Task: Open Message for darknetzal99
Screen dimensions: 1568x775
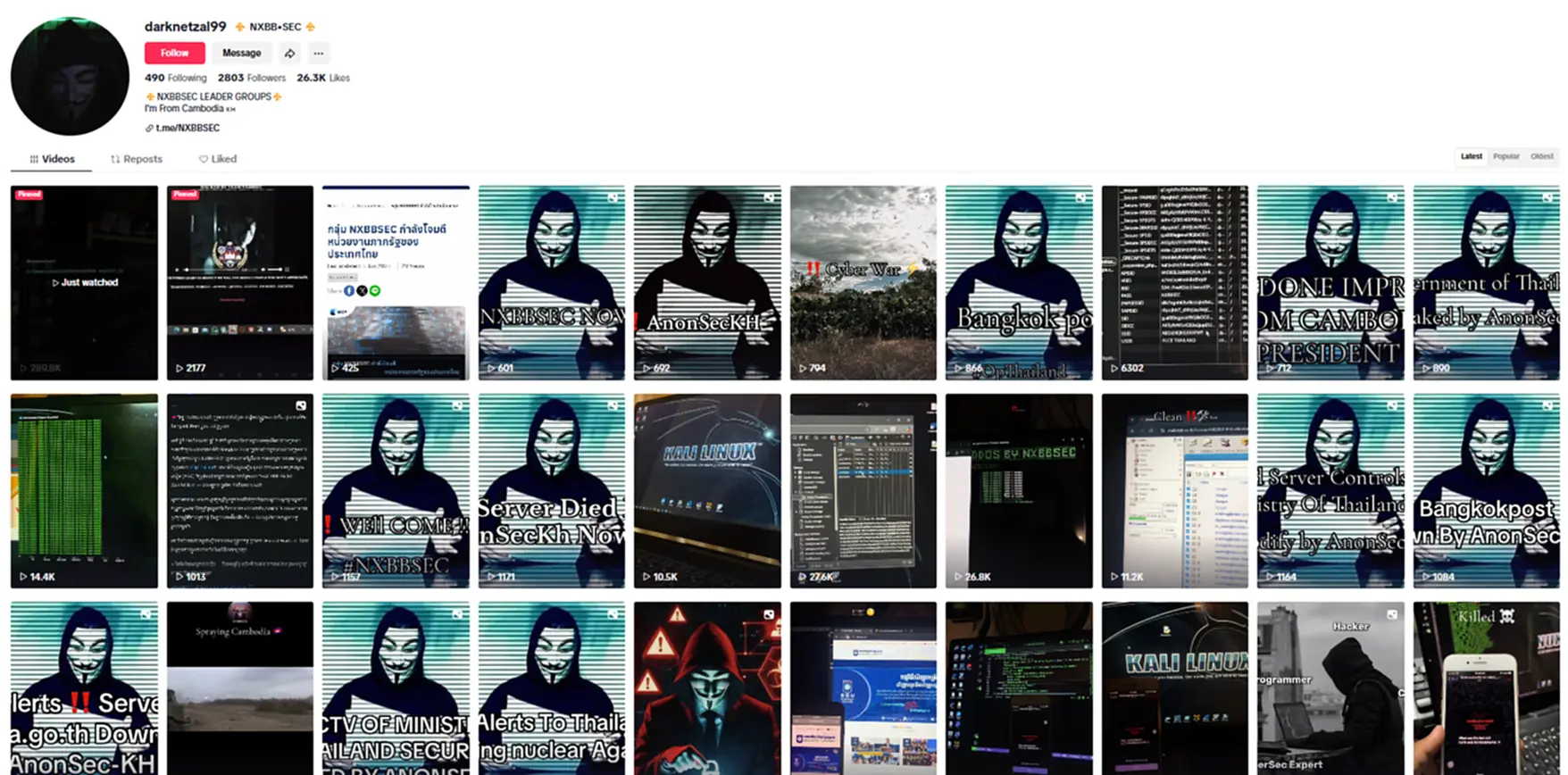Action: coord(241,54)
